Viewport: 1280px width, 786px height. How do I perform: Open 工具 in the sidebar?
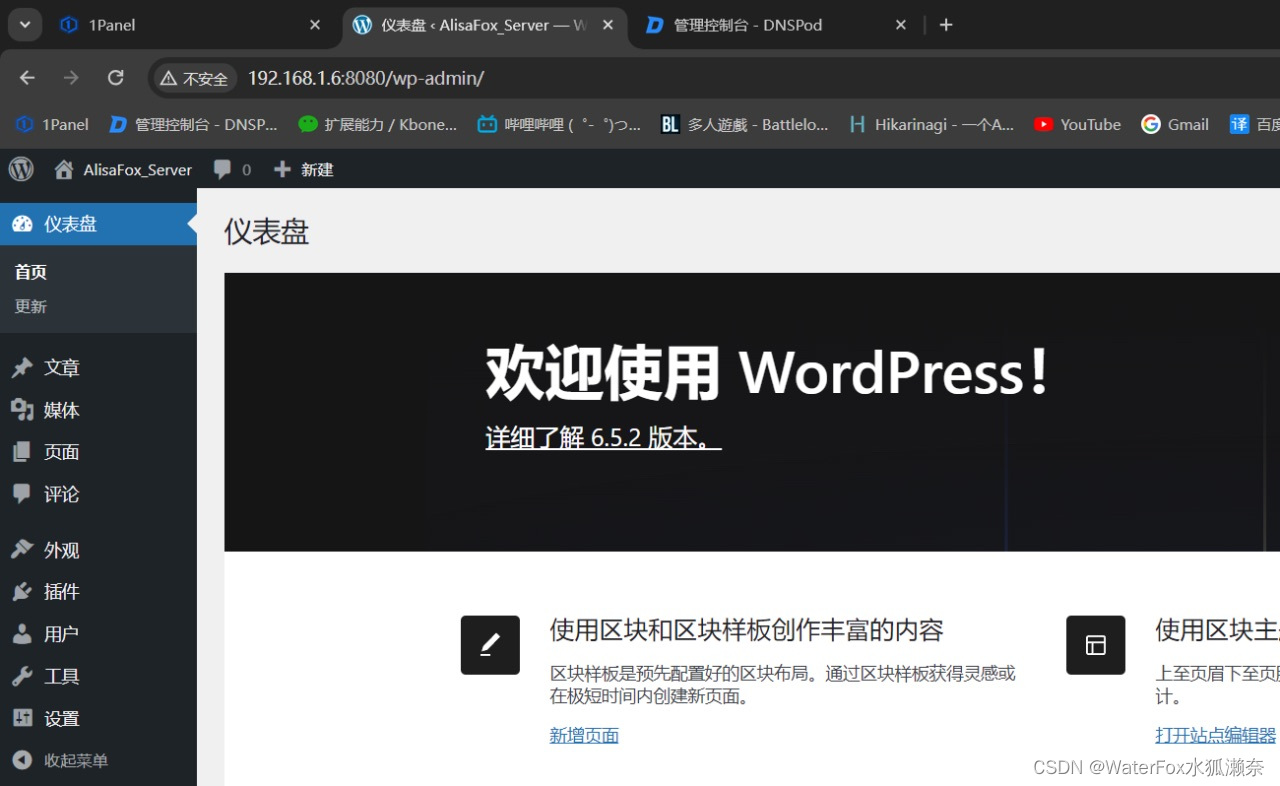click(98, 676)
